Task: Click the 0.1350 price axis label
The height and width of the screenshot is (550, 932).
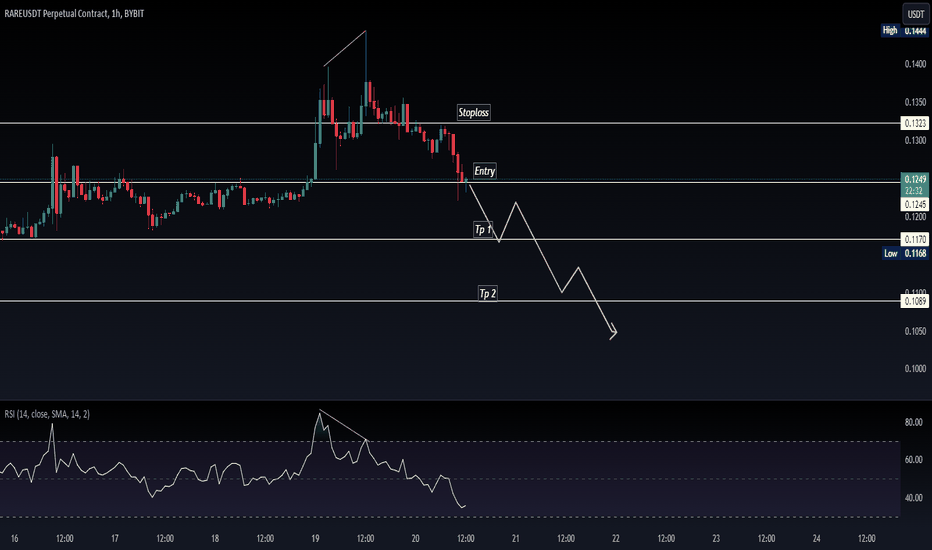Action: [x=915, y=102]
